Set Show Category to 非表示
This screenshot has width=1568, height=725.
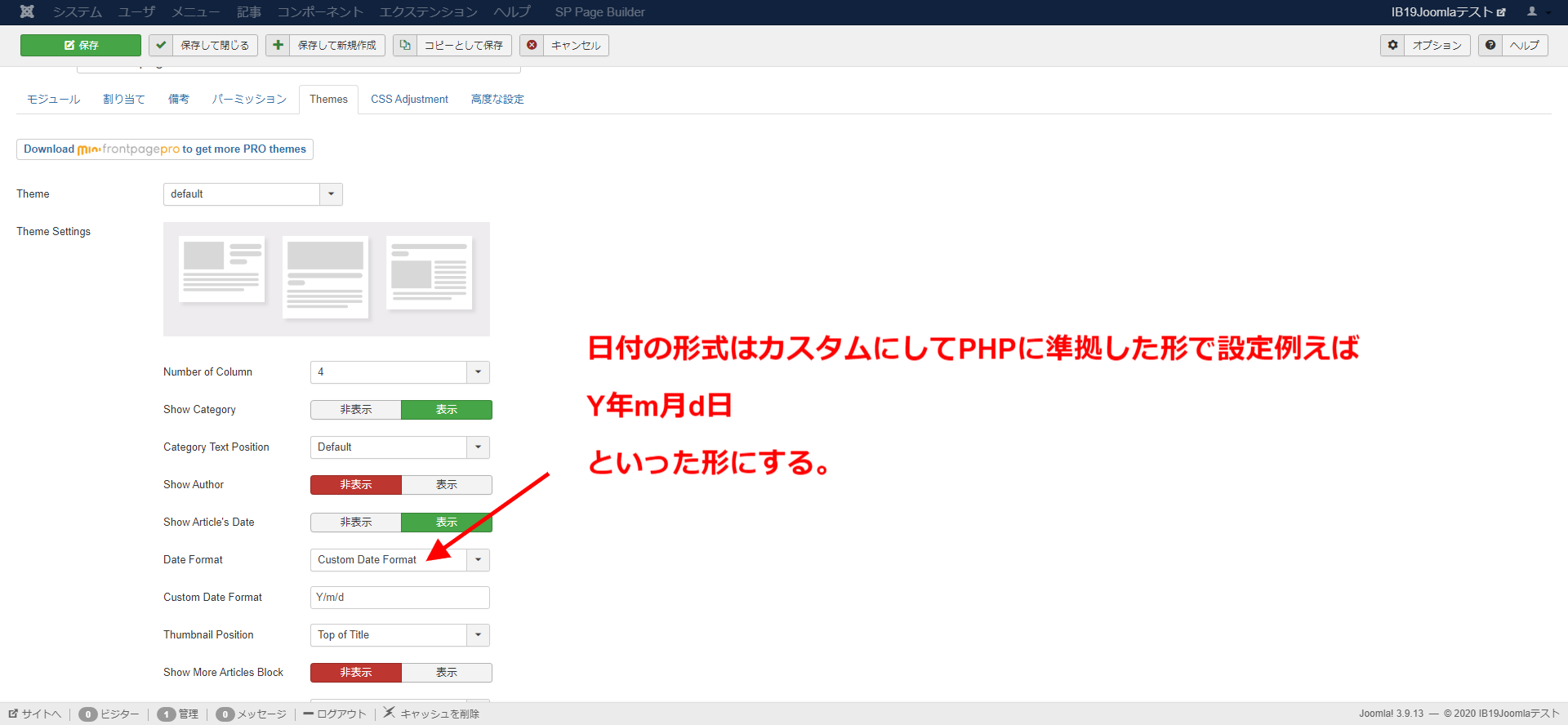click(356, 410)
